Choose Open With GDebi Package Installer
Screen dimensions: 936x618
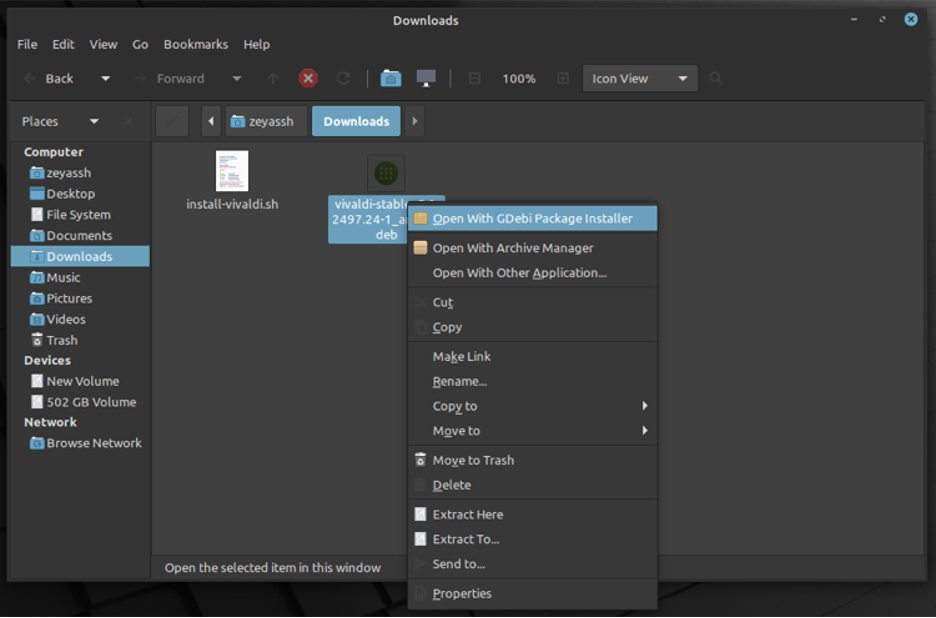click(x=532, y=218)
